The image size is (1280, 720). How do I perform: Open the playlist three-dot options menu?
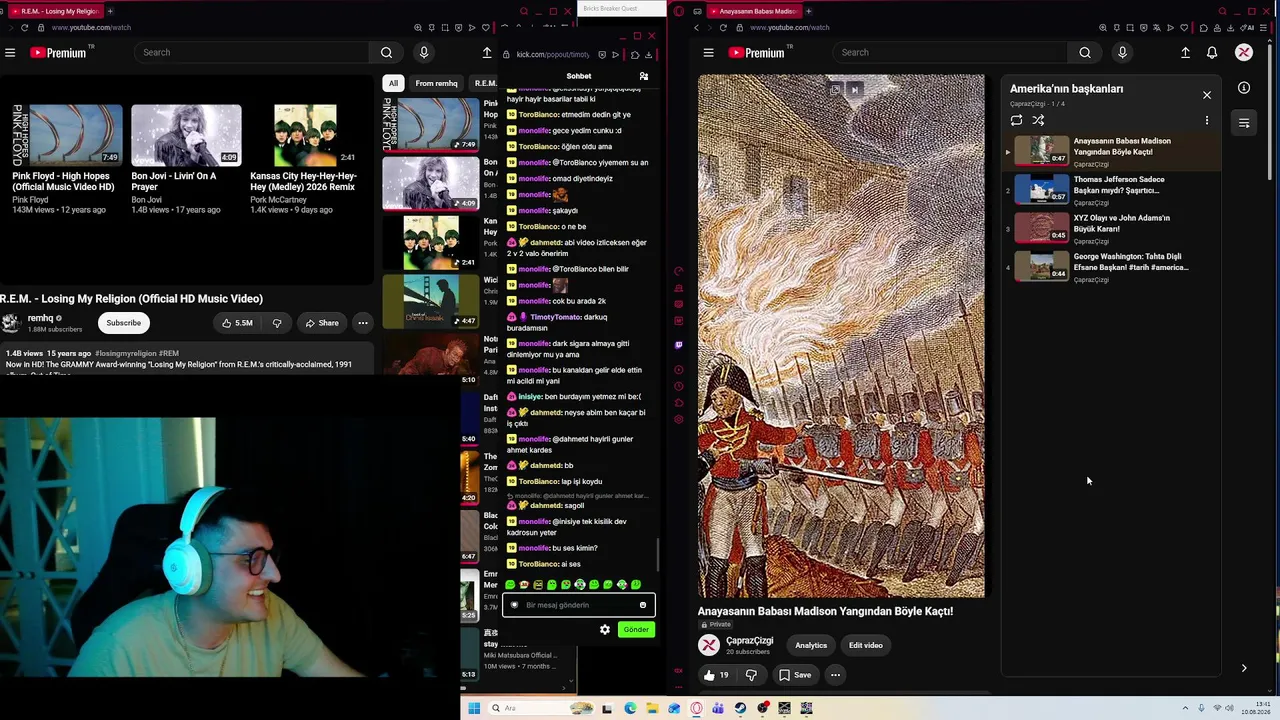(x=1207, y=120)
